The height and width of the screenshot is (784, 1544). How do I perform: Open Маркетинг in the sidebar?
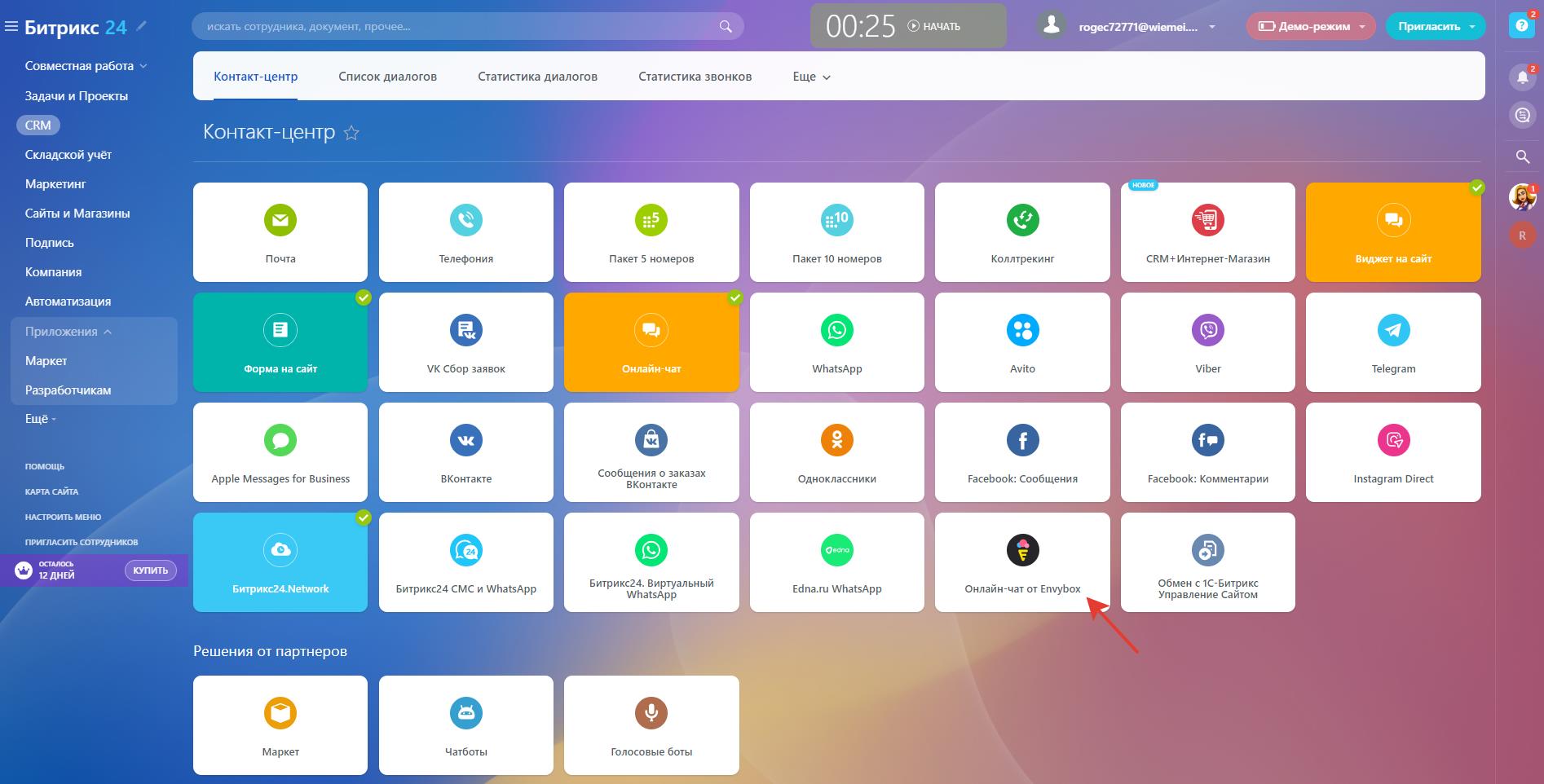[x=55, y=184]
